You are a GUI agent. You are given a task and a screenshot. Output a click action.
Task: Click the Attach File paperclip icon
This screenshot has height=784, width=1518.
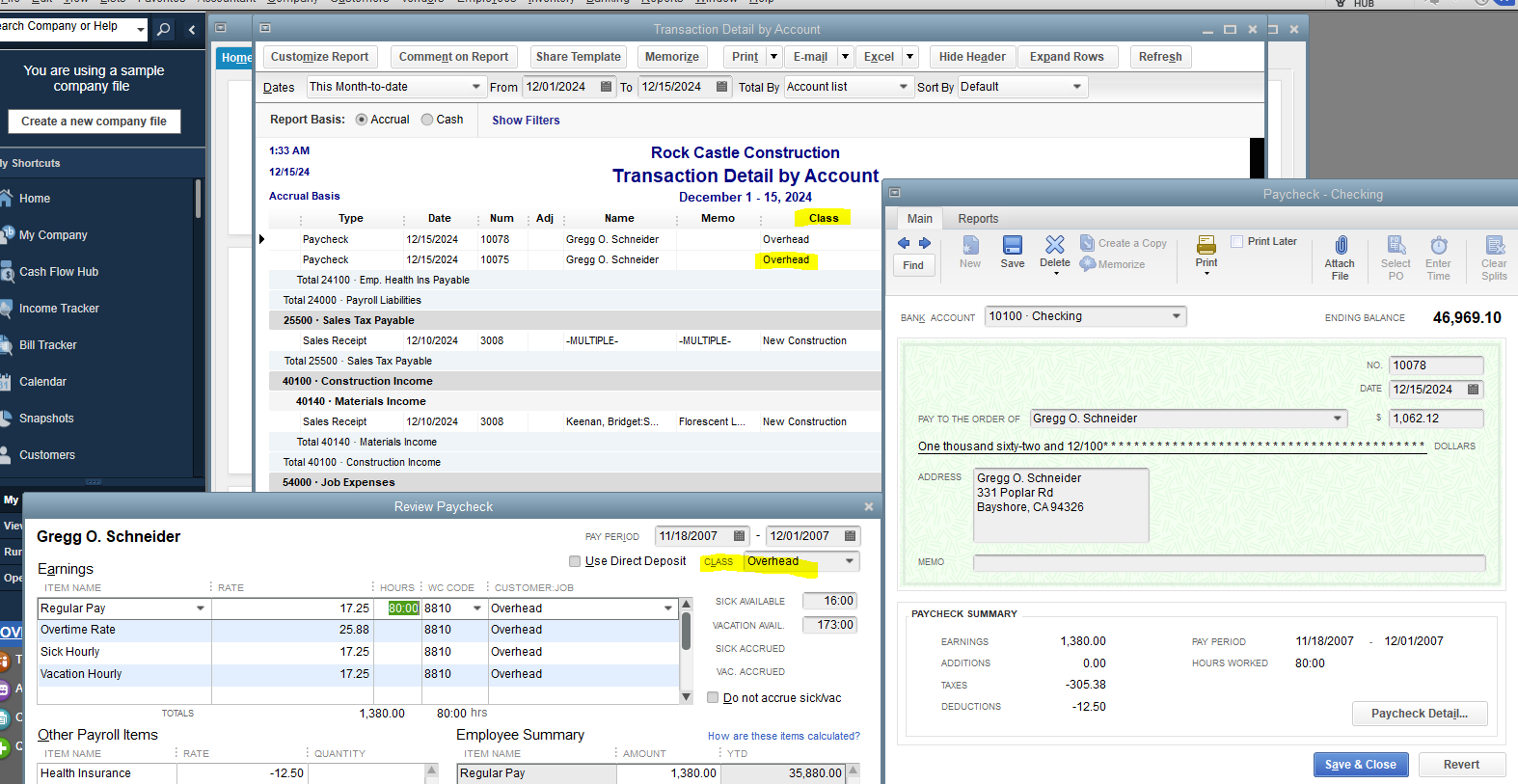pyautogui.click(x=1340, y=247)
